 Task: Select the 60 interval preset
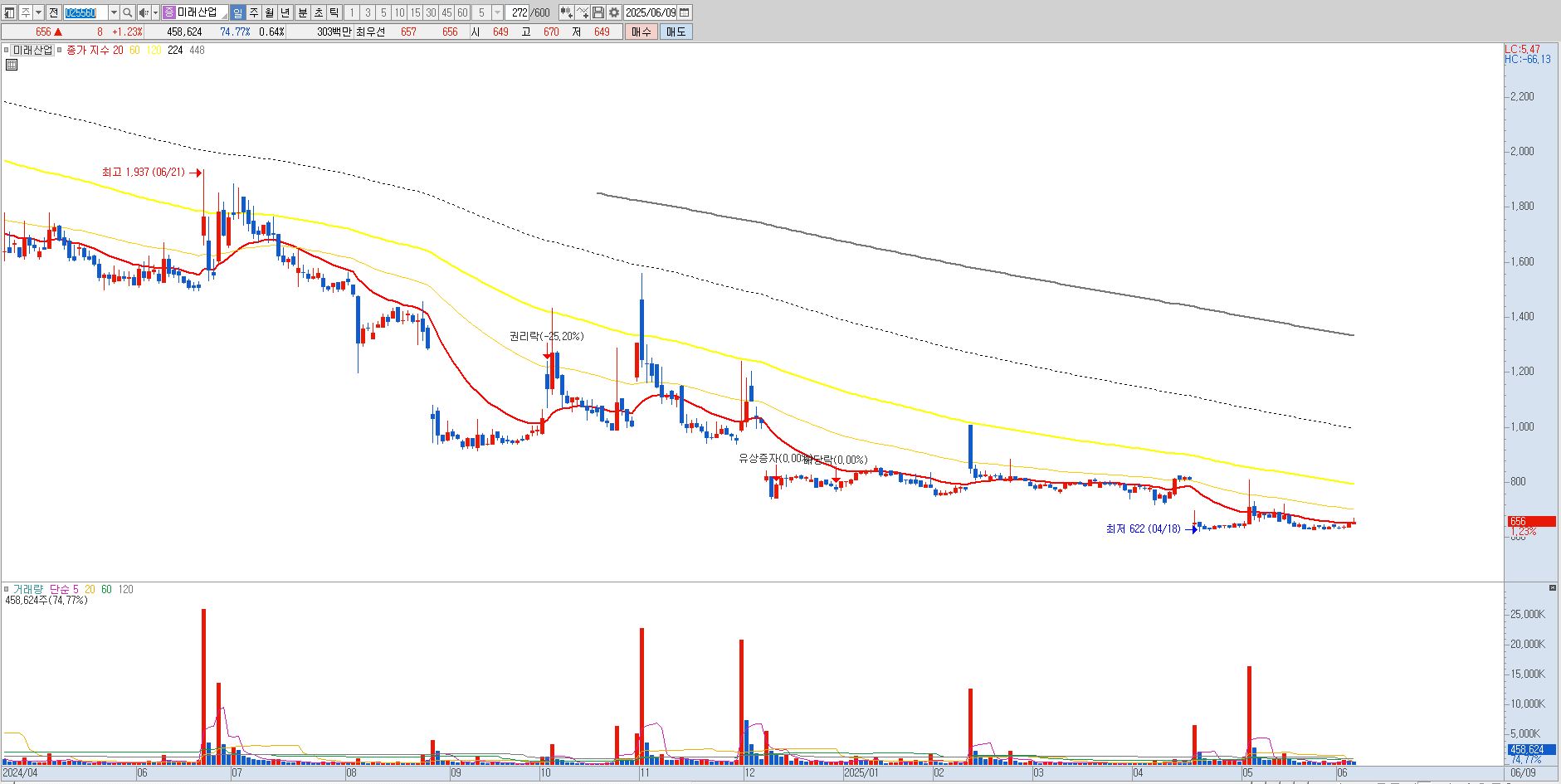click(462, 12)
